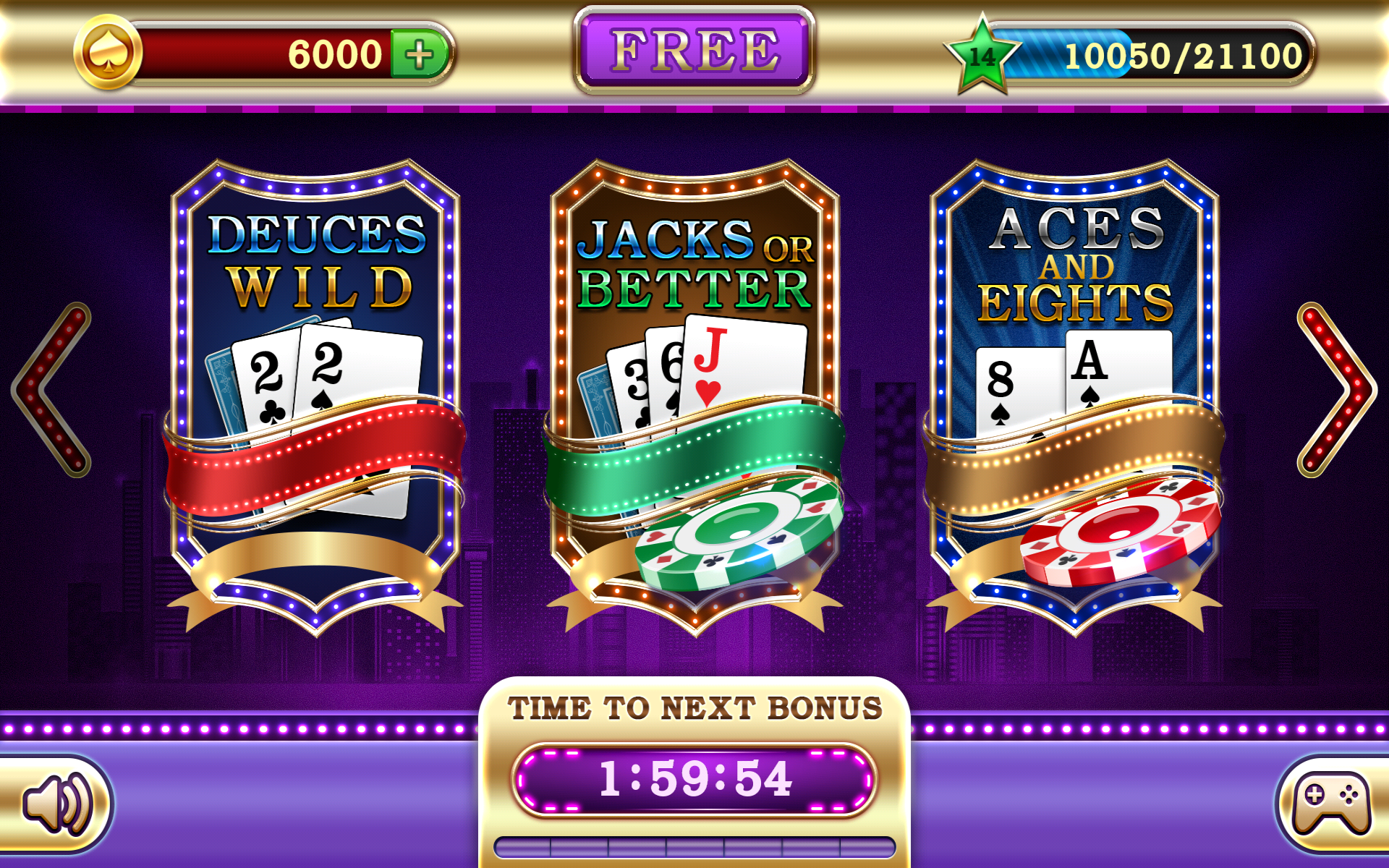Click the purple FREE button
The height and width of the screenshot is (868, 1389).
(694, 50)
